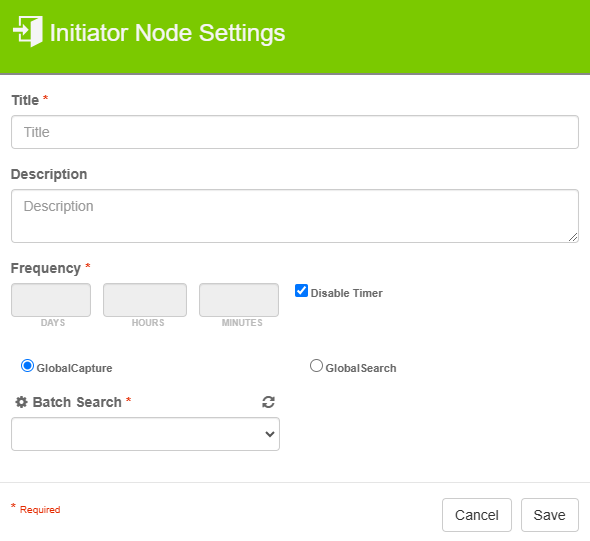Click the GlobalSearch label text
This screenshot has width=590, height=541.
tap(361, 368)
